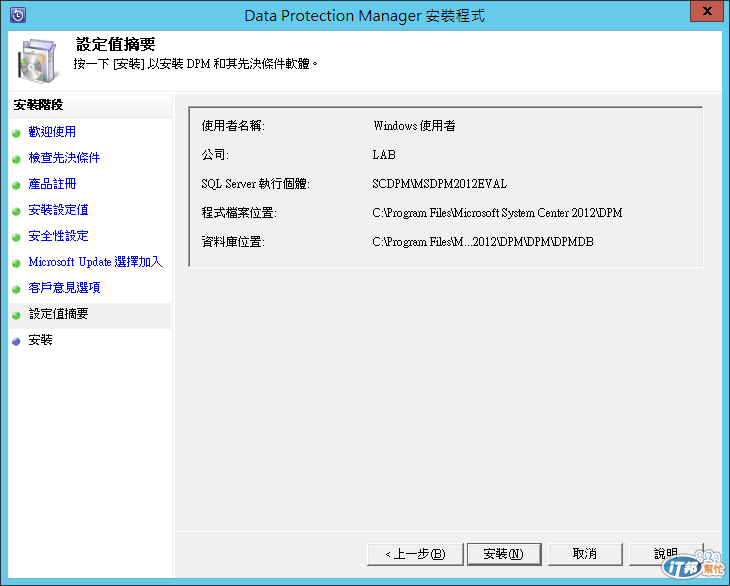730x586 pixels.
Task: Select the 安裝 step in sidebar
Action: coord(40,340)
